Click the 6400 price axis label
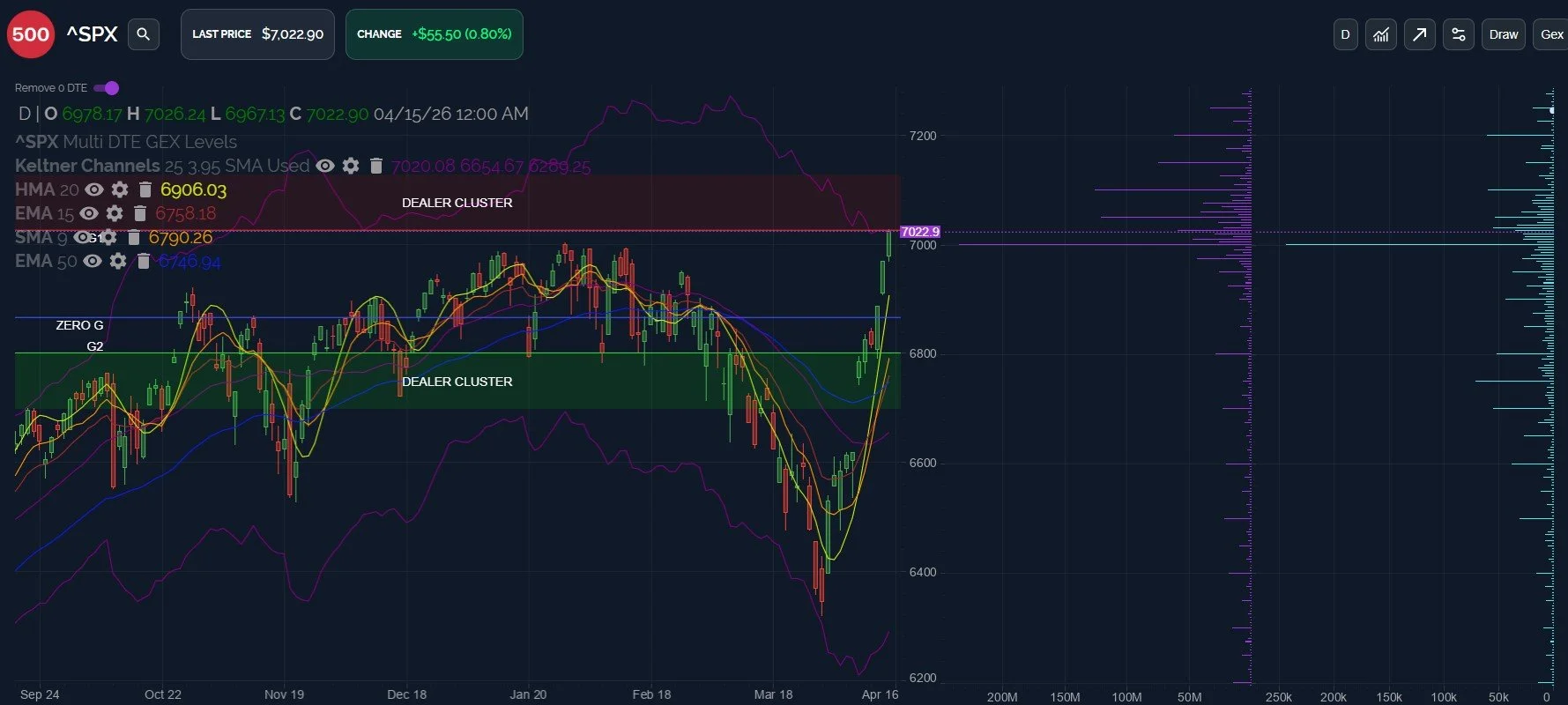Screen dimensions: 1568x705 click(923, 572)
